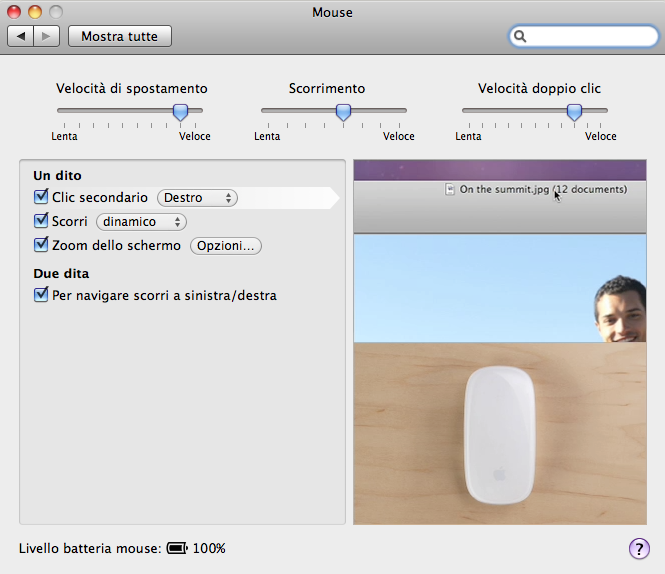665x574 pixels.
Task: Uncheck Zoom dello schermo option
Action: pos(41,245)
